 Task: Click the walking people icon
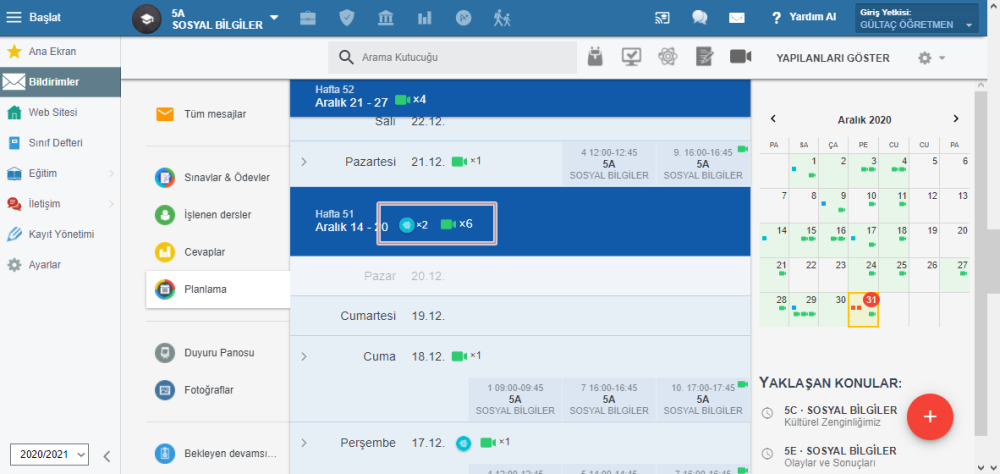coord(502,18)
